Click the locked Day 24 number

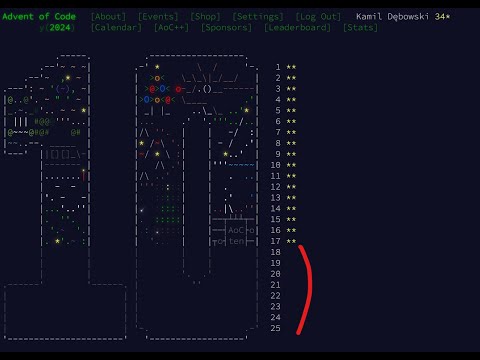[x=275, y=317]
